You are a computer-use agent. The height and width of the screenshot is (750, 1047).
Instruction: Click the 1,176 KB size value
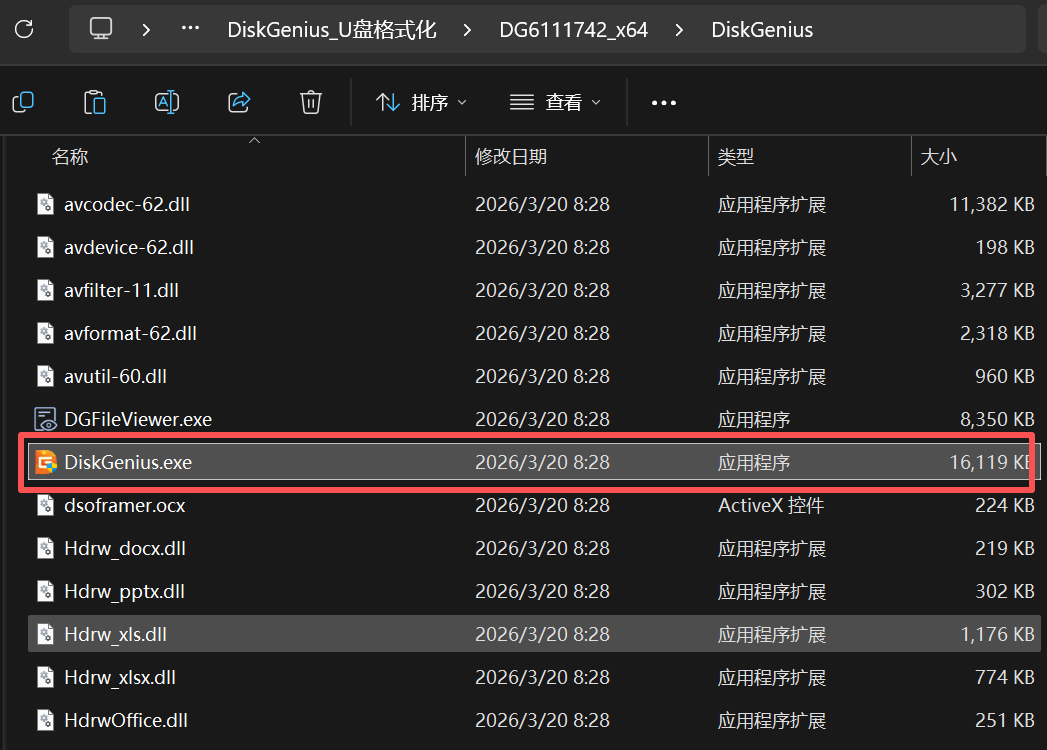pyautogui.click(x=997, y=634)
